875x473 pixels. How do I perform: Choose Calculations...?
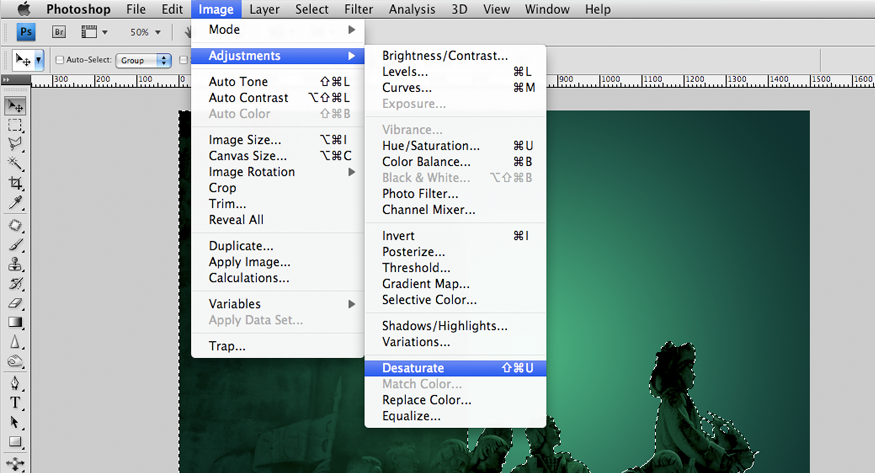pyautogui.click(x=277, y=278)
